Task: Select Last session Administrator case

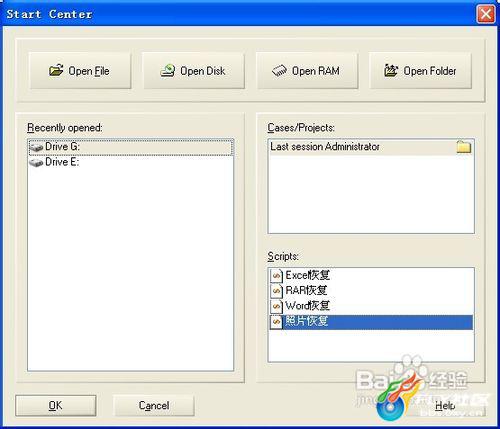Action: click(x=371, y=147)
